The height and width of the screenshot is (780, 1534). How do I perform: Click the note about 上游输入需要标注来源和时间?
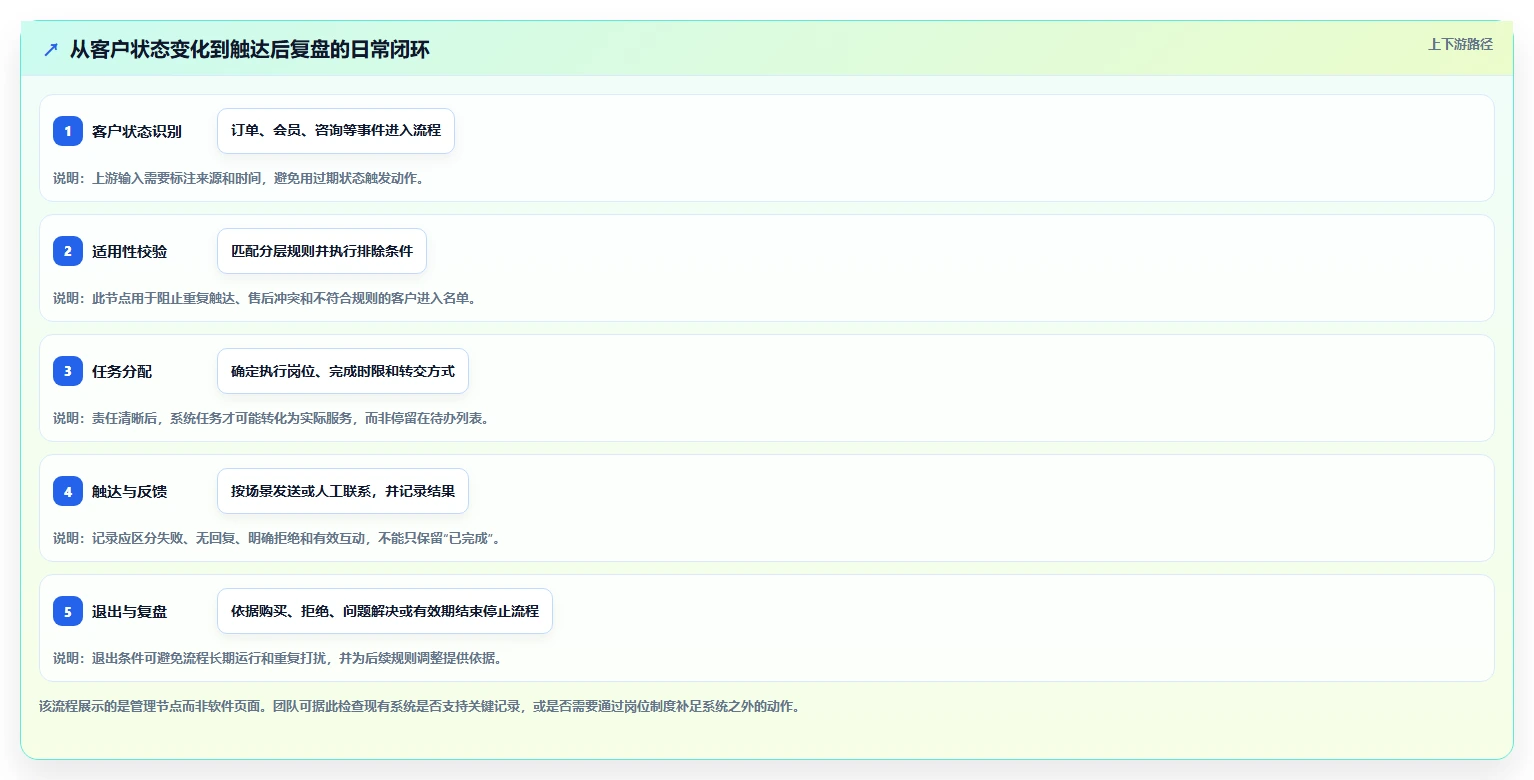tap(239, 178)
